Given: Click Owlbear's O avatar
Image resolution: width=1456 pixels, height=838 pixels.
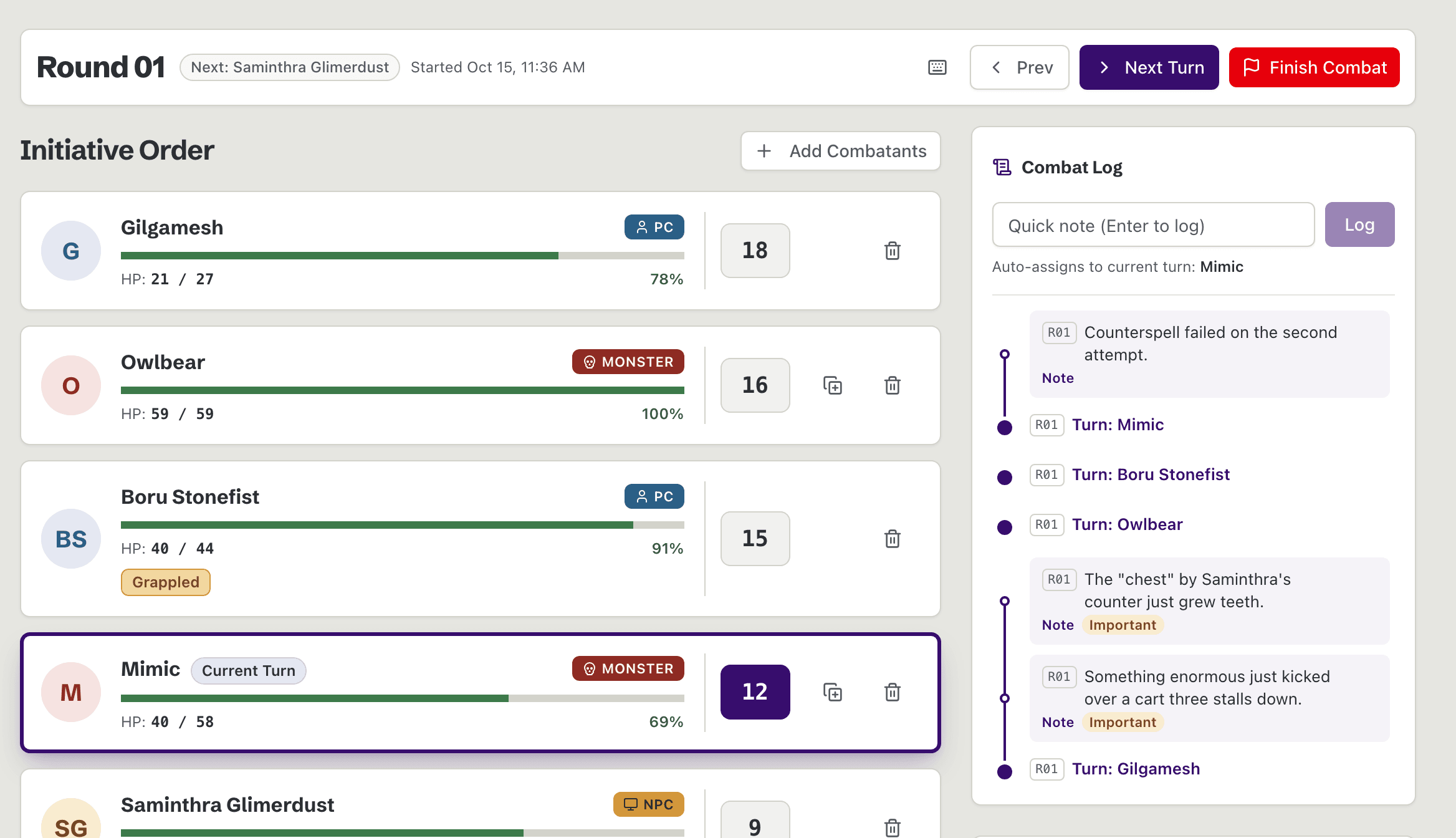Looking at the screenshot, I should pyautogui.click(x=71, y=385).
